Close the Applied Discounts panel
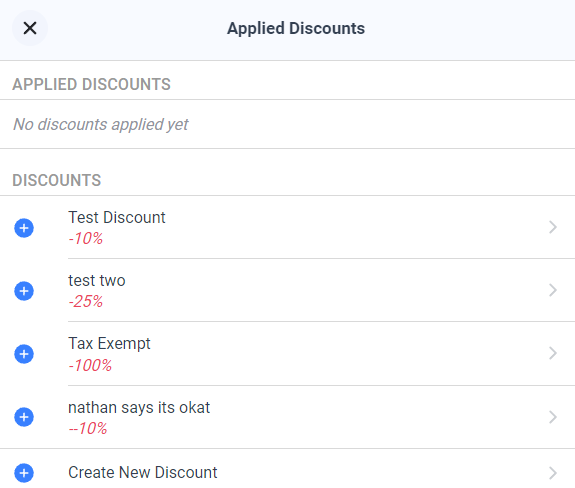This screenshot has width=575, height=488. [30, 28]
